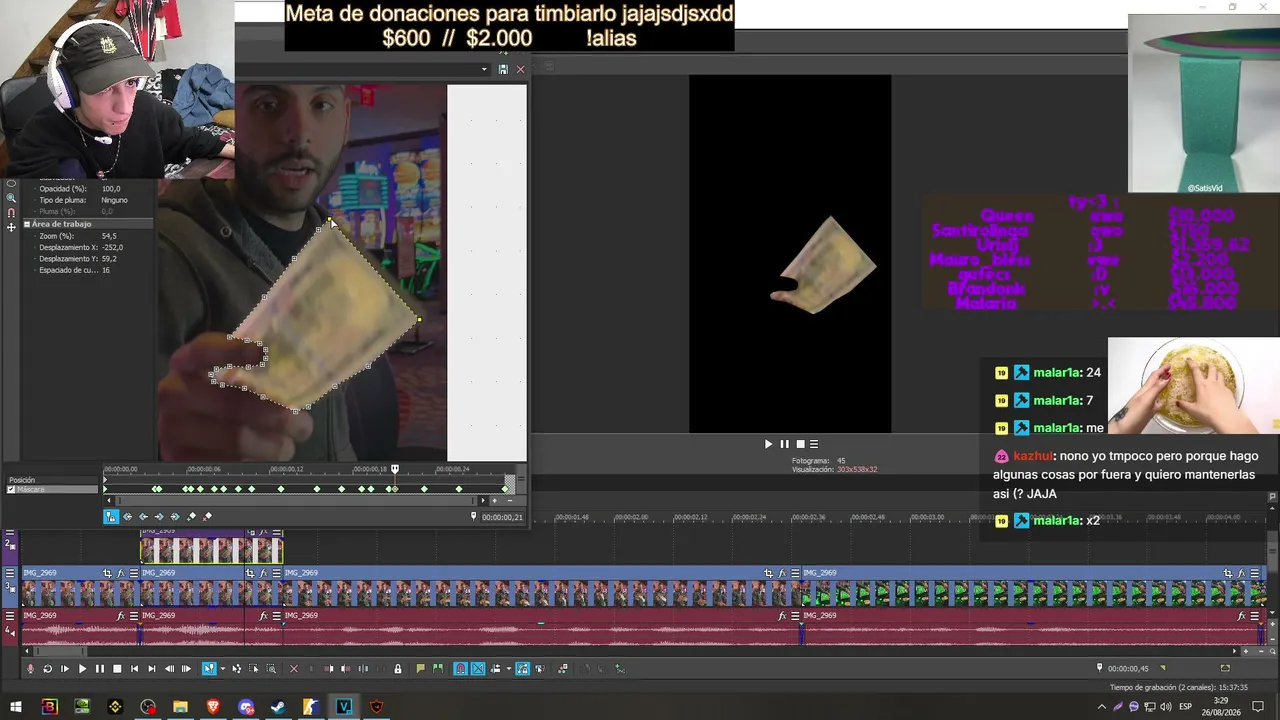The height and width of the screenshot is (720, 1280).
Task: Stop the video in the preview window
Action: point(800,444)
